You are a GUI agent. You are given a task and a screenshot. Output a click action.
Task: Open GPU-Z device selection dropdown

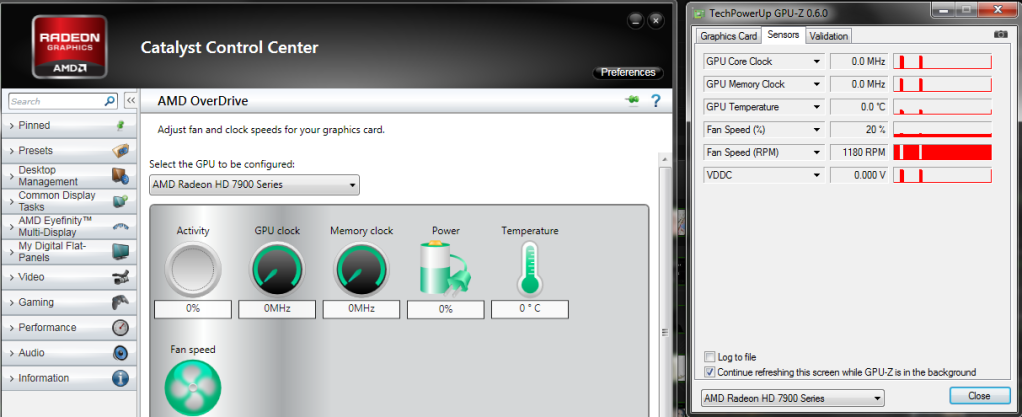(793, 398)
